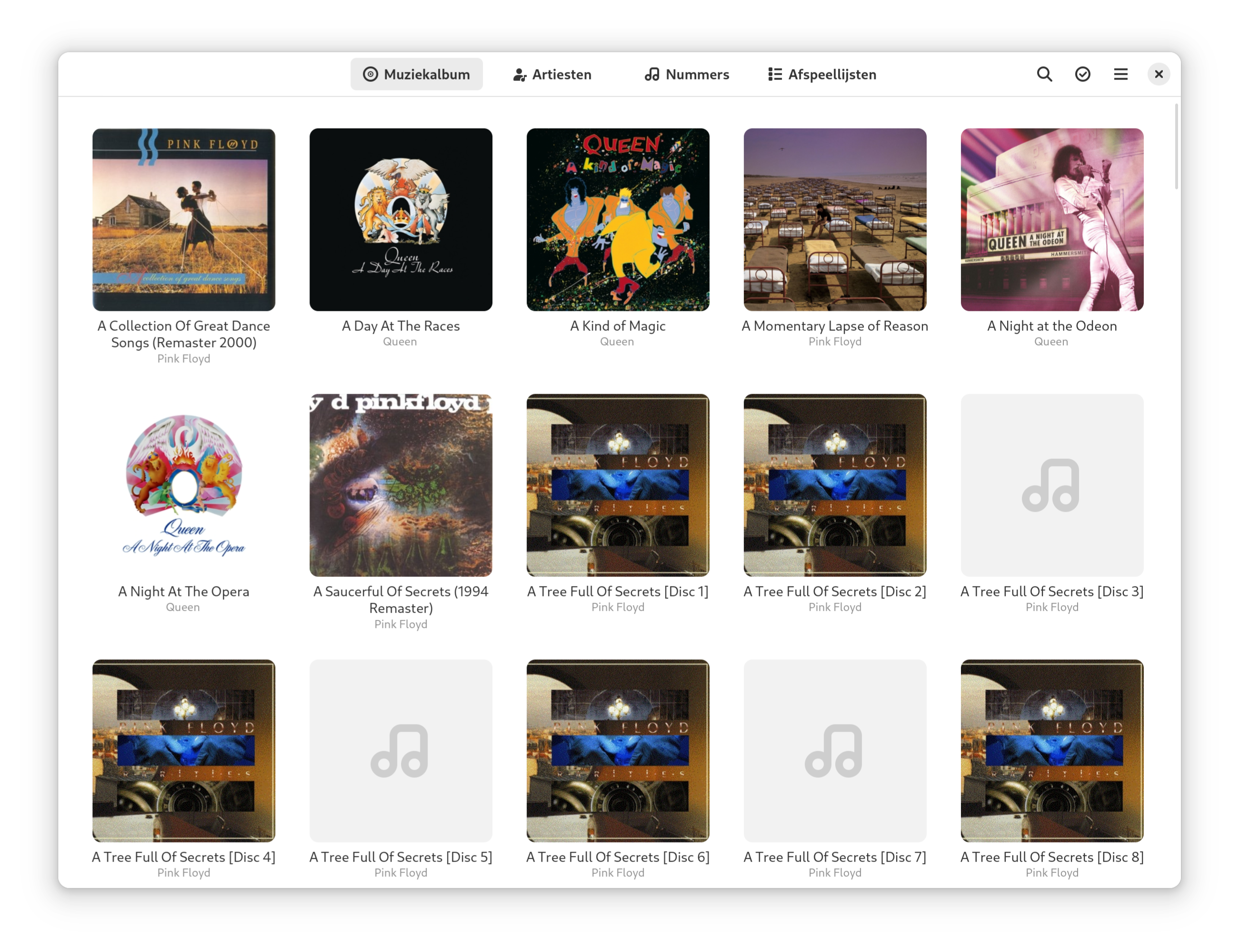
Task: Open the search icon in header
Action: (x=1044, y=74)
